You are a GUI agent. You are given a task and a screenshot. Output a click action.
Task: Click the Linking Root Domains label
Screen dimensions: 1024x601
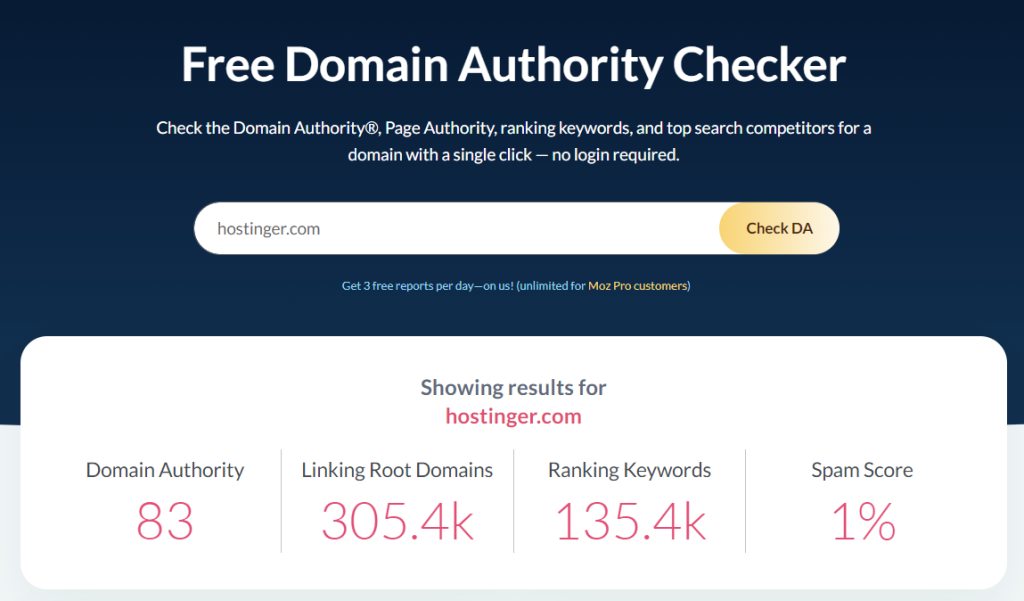click(x=397, y=469)
